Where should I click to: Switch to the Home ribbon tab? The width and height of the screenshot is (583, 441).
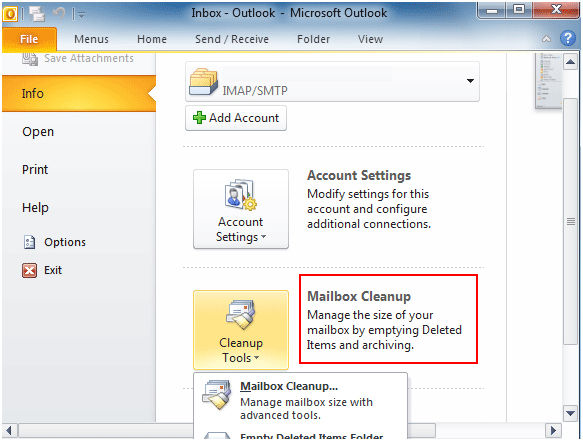pyautogui.click(x=152, y=39)
